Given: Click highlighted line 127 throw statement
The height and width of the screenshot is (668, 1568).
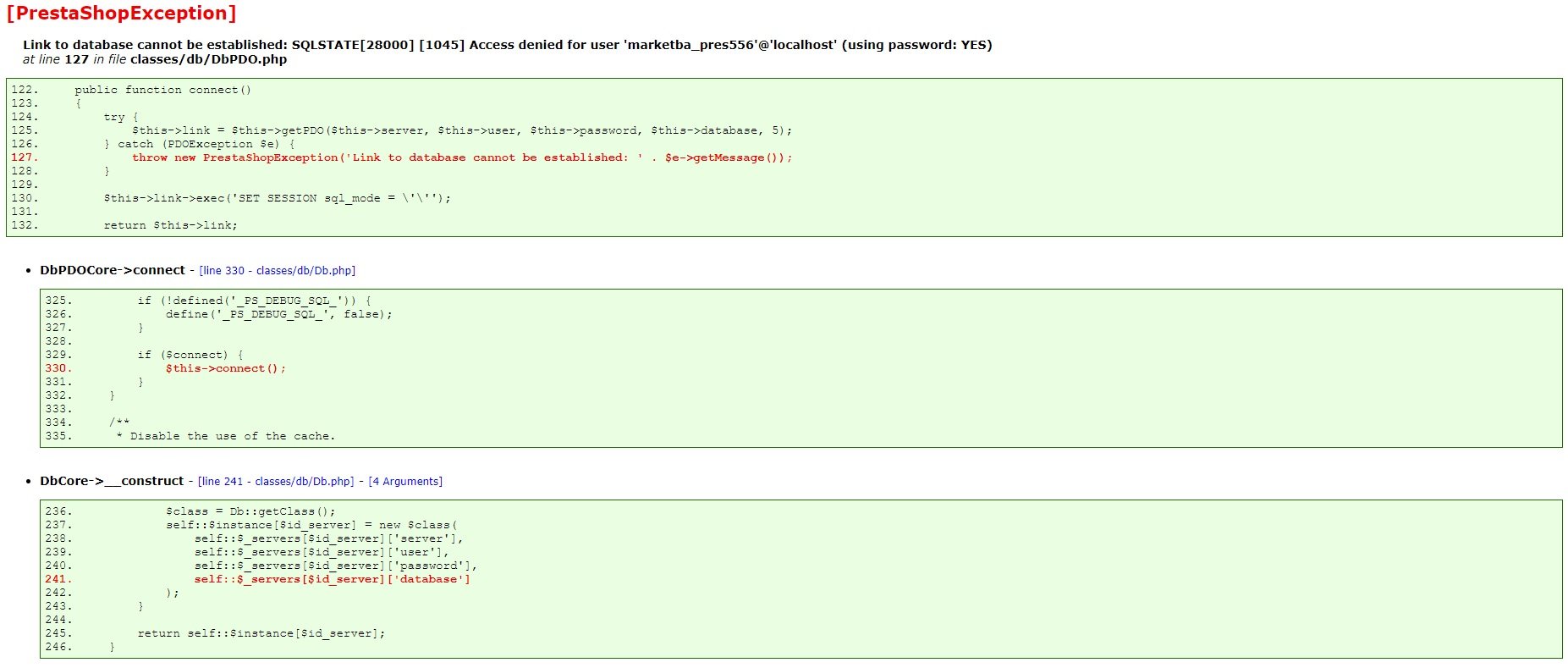Looking at the screenshot, I should 462,157.
